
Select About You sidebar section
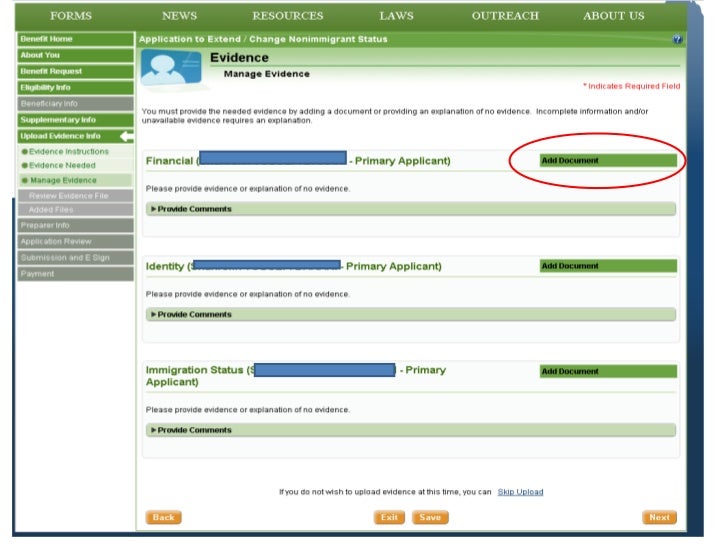[x=76, y=55]
